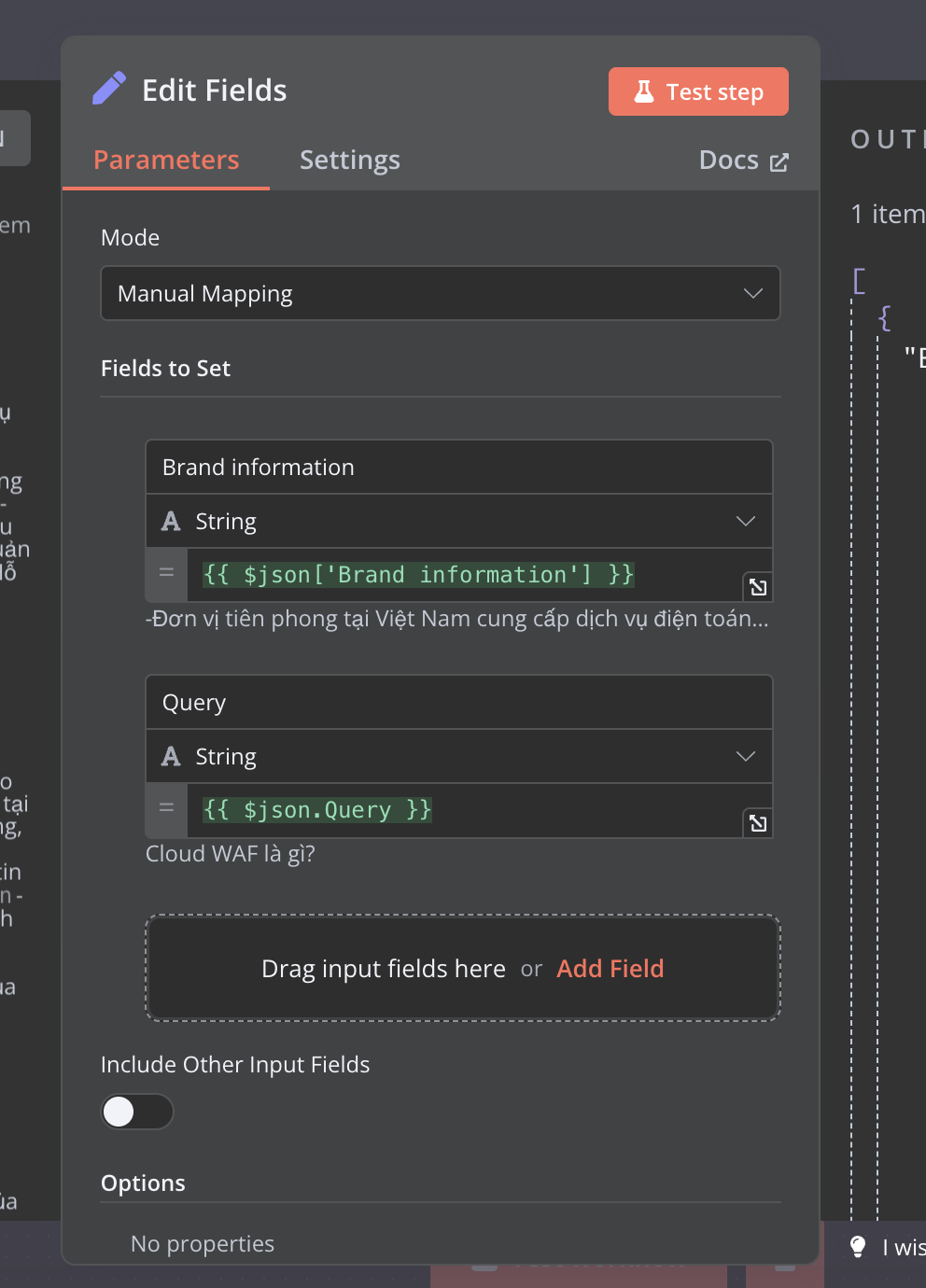The image size is (926, 1288).
Task: Run the Test step button
Action: point(698,91)
